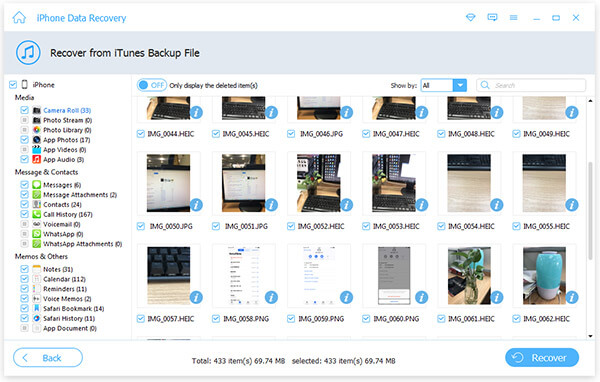Uncheck the Contacts checkbox
This screenshot has width=600, height=382.
(24, 204)
